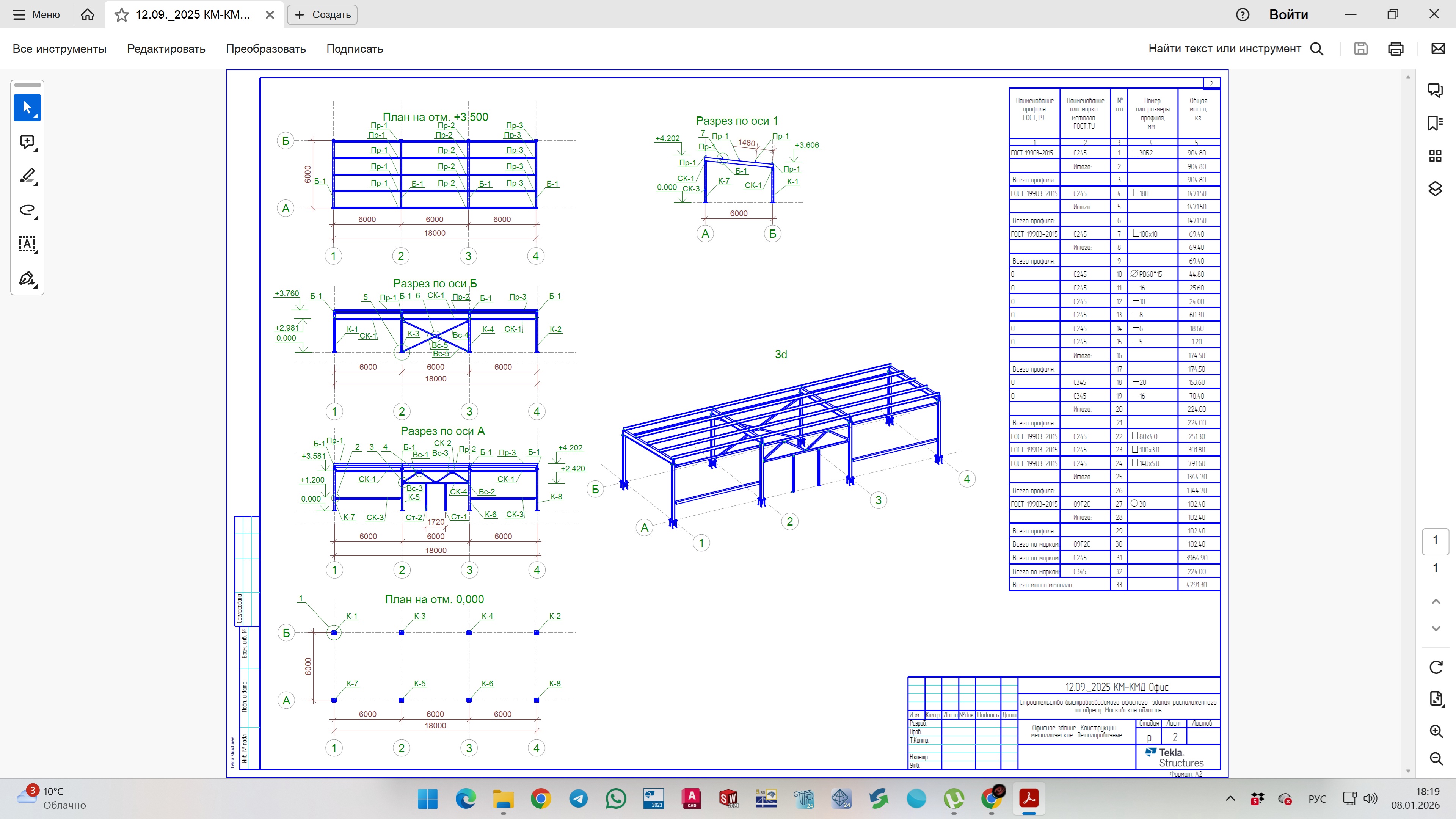
Task: Rotate the page view clockwise
Action: 1436,667
